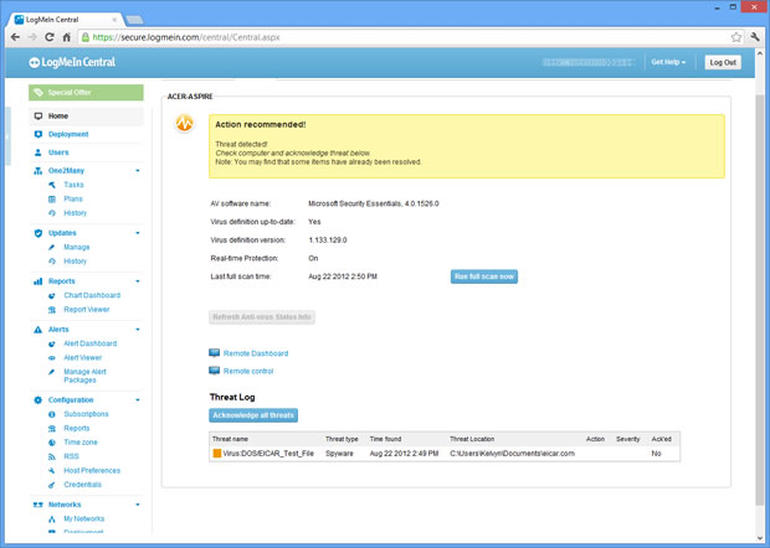Click the Severity column header

click(x=628, y=439)
